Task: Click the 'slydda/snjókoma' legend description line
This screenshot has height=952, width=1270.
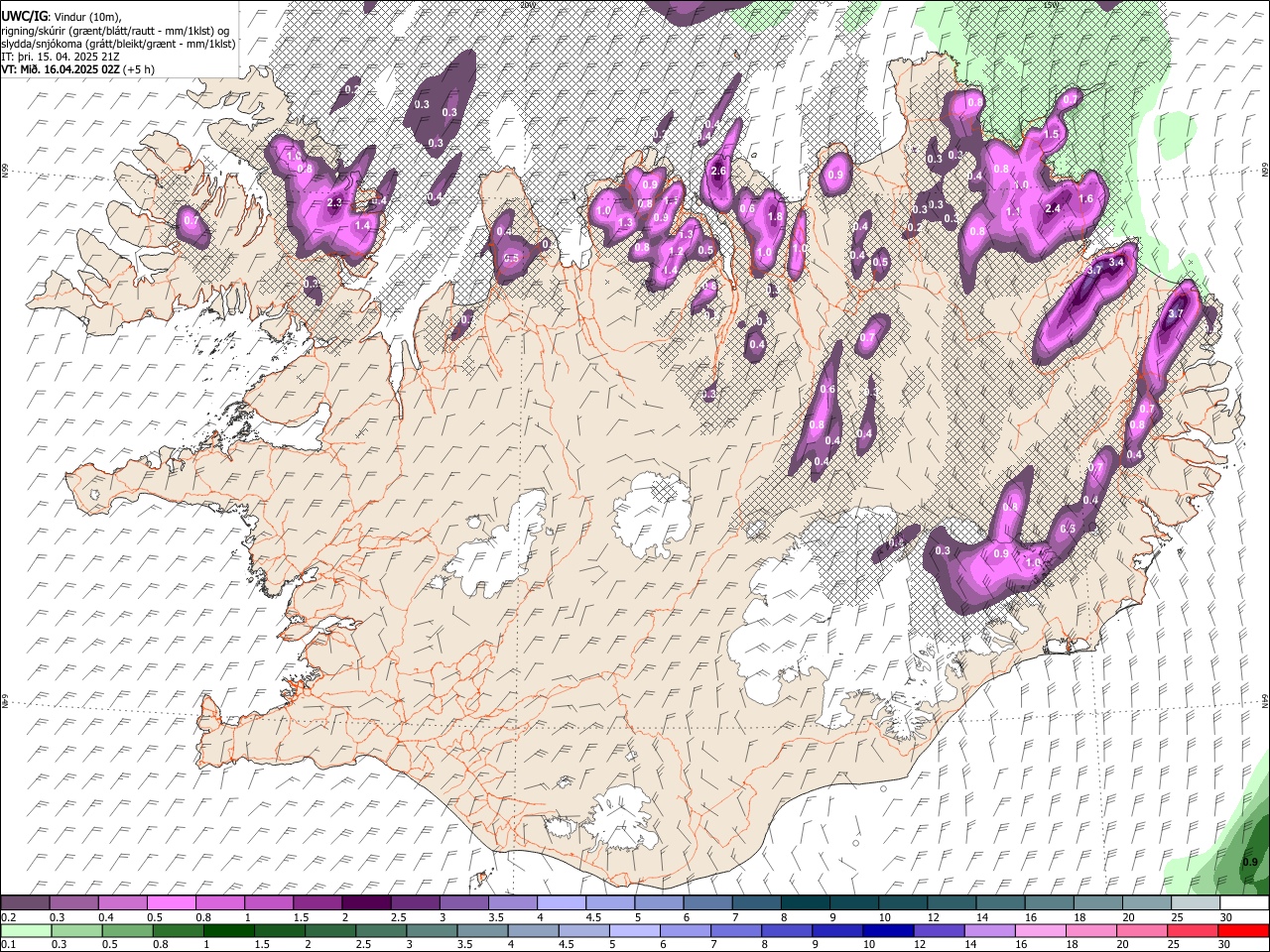Action: (118, 44)
